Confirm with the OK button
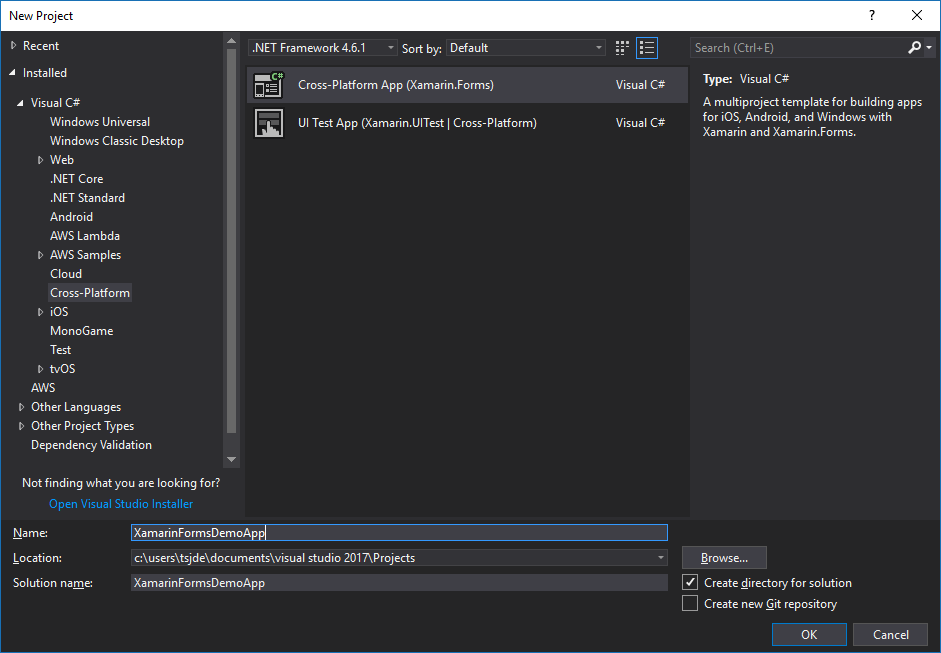Image resolution: width=941 pixels, height=653 pixels. [x=809, y=635]
